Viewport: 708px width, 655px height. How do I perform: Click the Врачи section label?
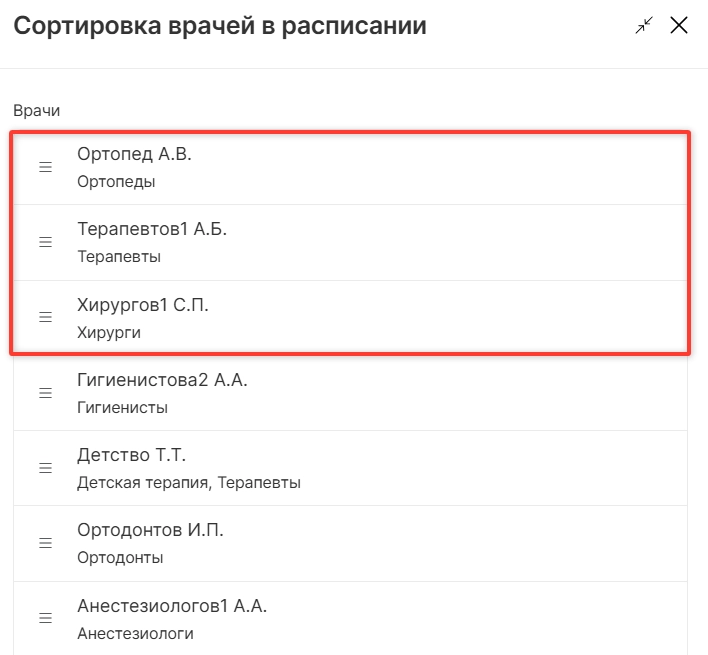(x=37, y=111)
